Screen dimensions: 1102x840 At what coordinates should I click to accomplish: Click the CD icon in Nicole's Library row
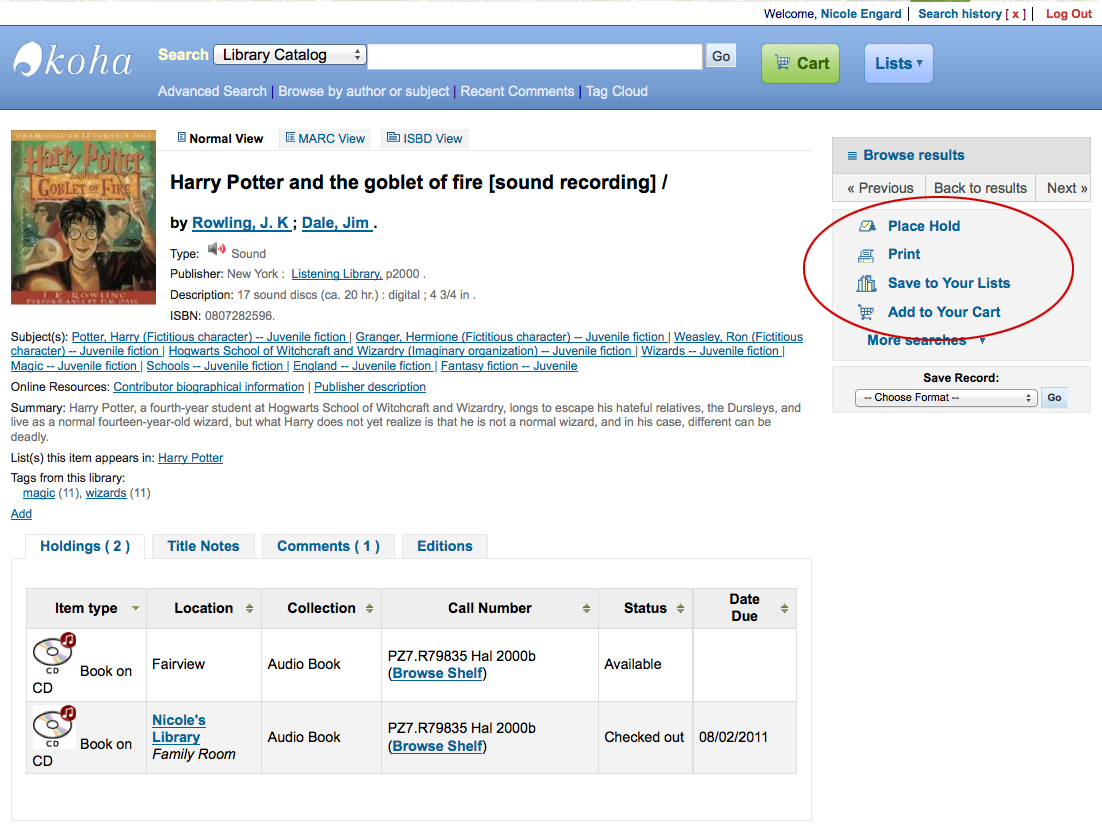click(x=54, y=725)
